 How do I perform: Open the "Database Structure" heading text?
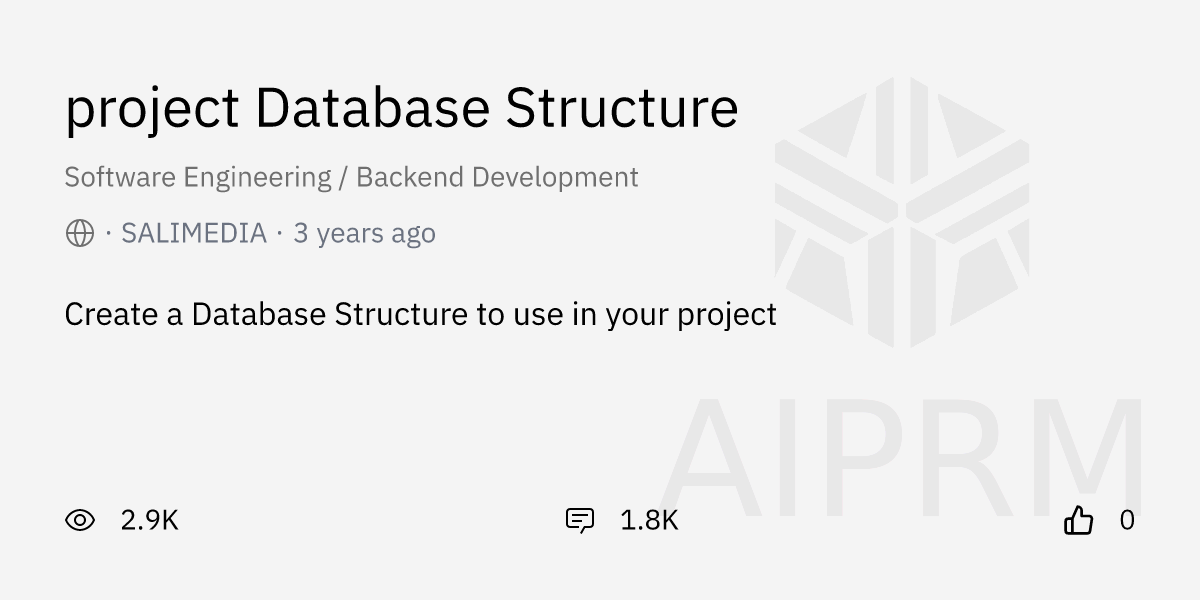click(497, 108)
